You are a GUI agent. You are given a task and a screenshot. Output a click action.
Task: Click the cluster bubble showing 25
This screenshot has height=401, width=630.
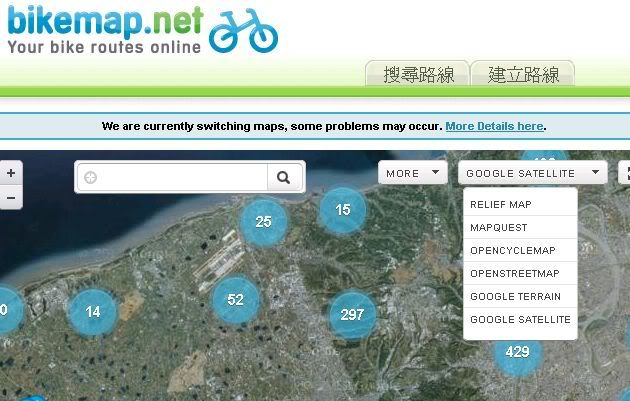click(x=263, y=222)
